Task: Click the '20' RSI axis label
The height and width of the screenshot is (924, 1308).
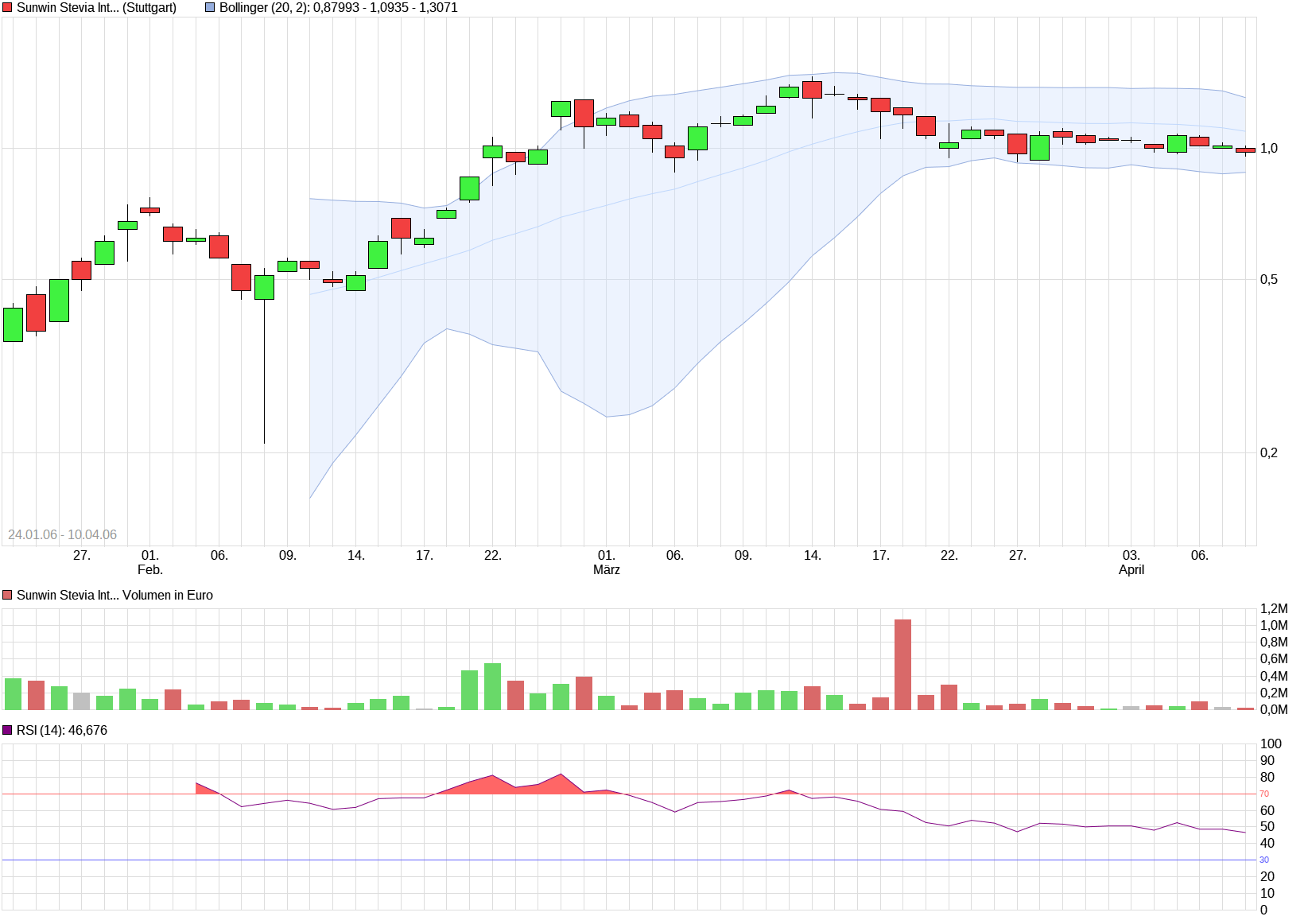Action: coord(1267,877)
